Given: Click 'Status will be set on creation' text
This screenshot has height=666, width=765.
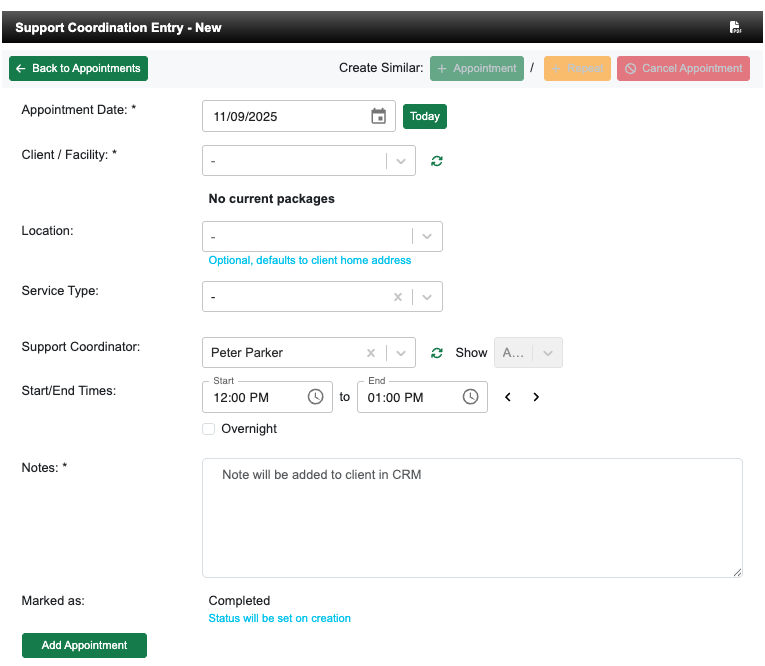Looking at the screenshot, I should coord(280,618).
